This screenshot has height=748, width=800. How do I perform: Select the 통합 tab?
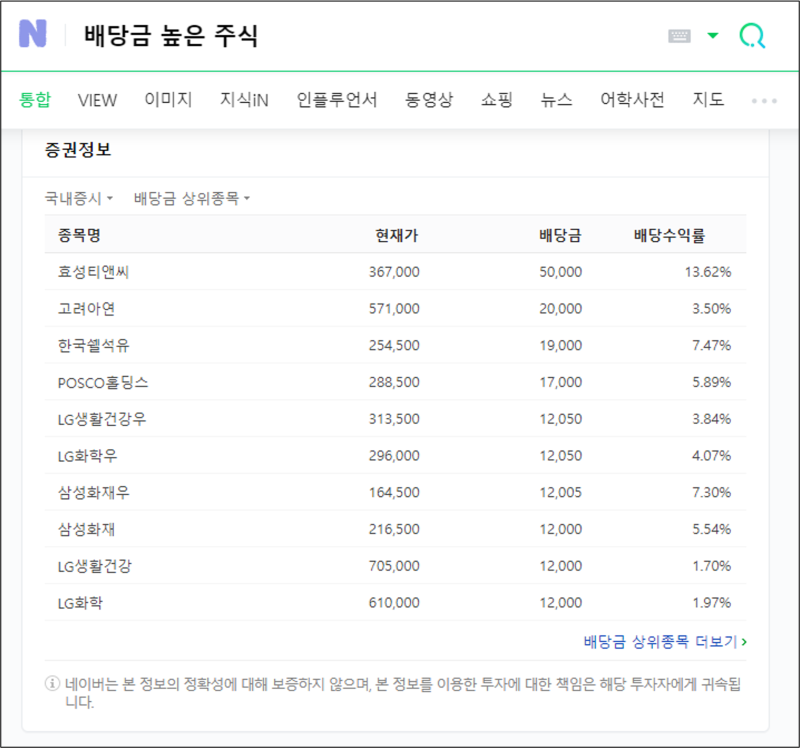35,99
